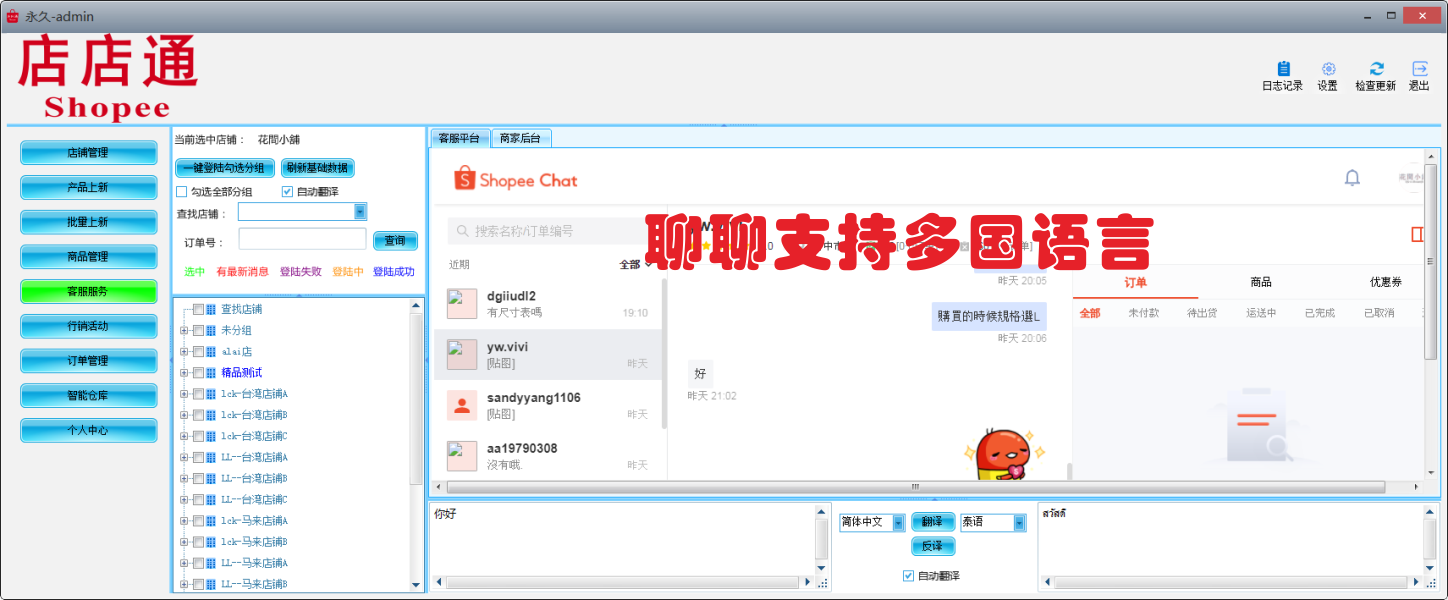Click the shop avatar at Shopee Chat top right

pos(1410,178)
